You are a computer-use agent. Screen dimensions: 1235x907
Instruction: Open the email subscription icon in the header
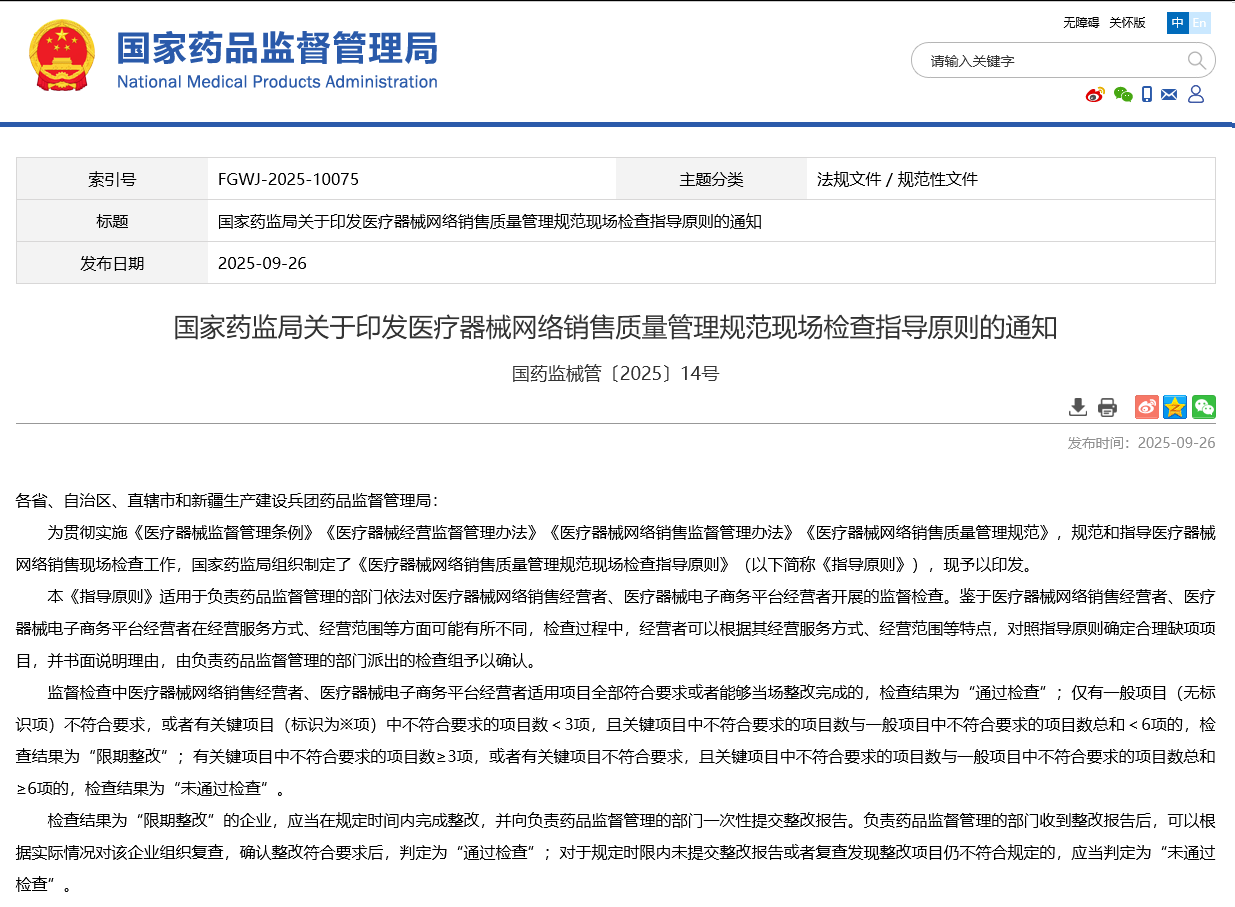coord(1169,94)
